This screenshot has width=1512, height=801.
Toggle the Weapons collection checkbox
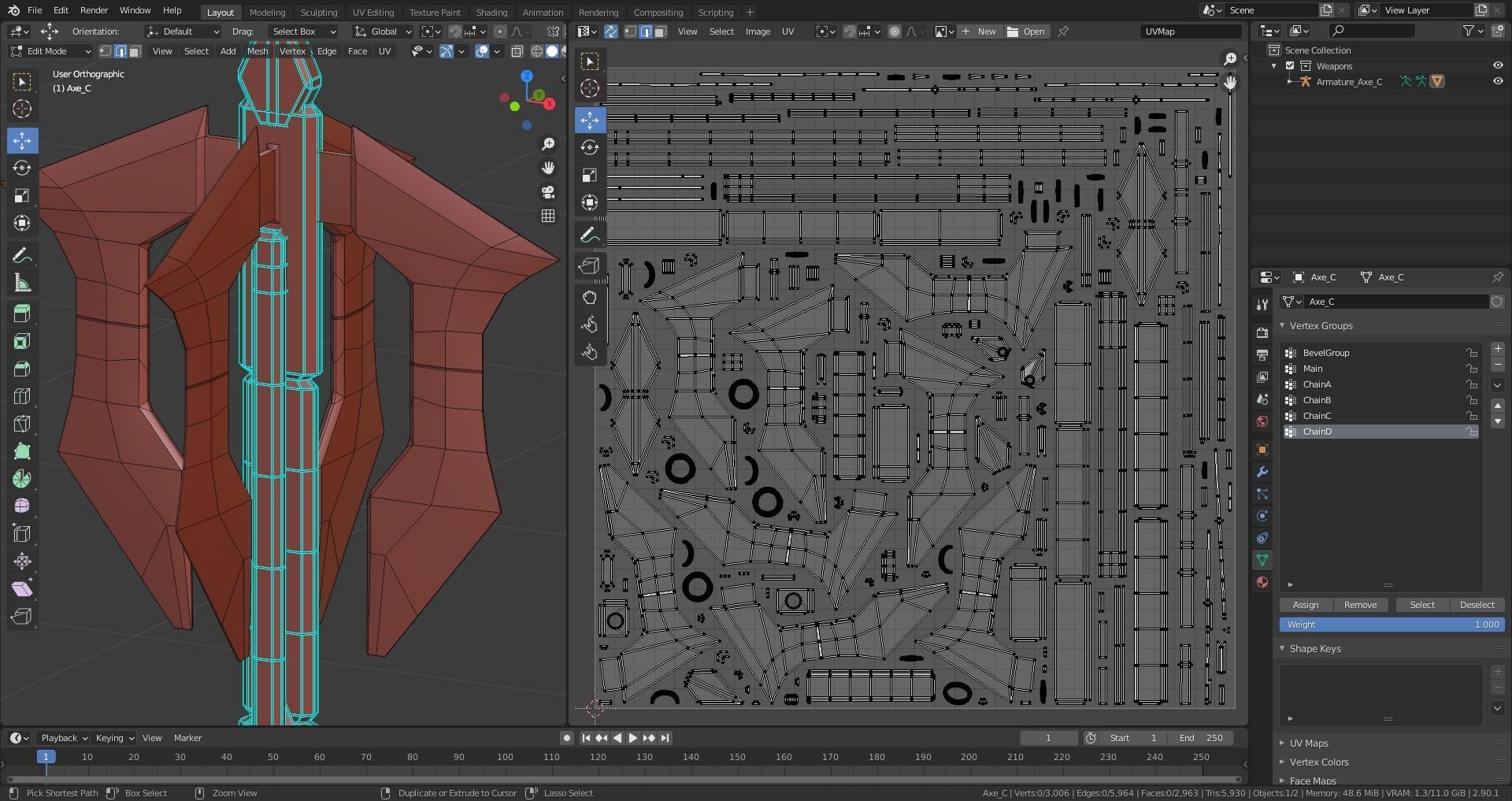coord(1290,66)
